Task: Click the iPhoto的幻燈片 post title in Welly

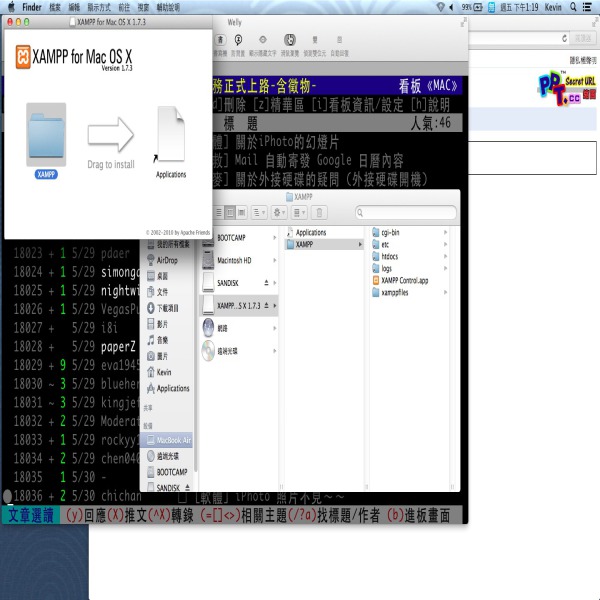Action: point(287,142)
